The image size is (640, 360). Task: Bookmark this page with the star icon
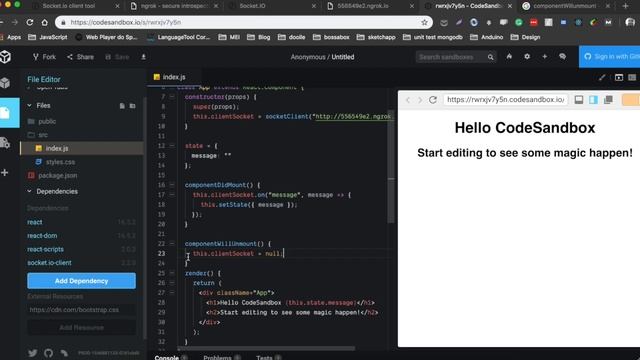[x=424, y=22]
